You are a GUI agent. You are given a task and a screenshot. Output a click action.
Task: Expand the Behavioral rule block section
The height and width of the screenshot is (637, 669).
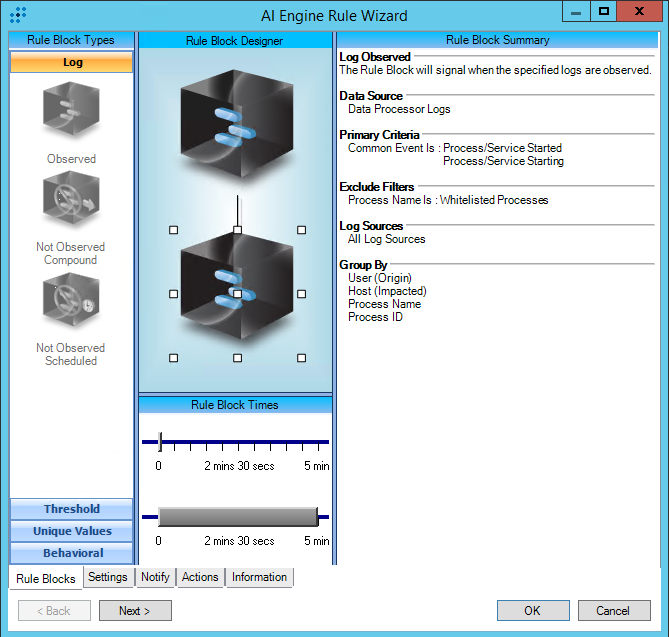pyautogui.click(x=71, y=553)
